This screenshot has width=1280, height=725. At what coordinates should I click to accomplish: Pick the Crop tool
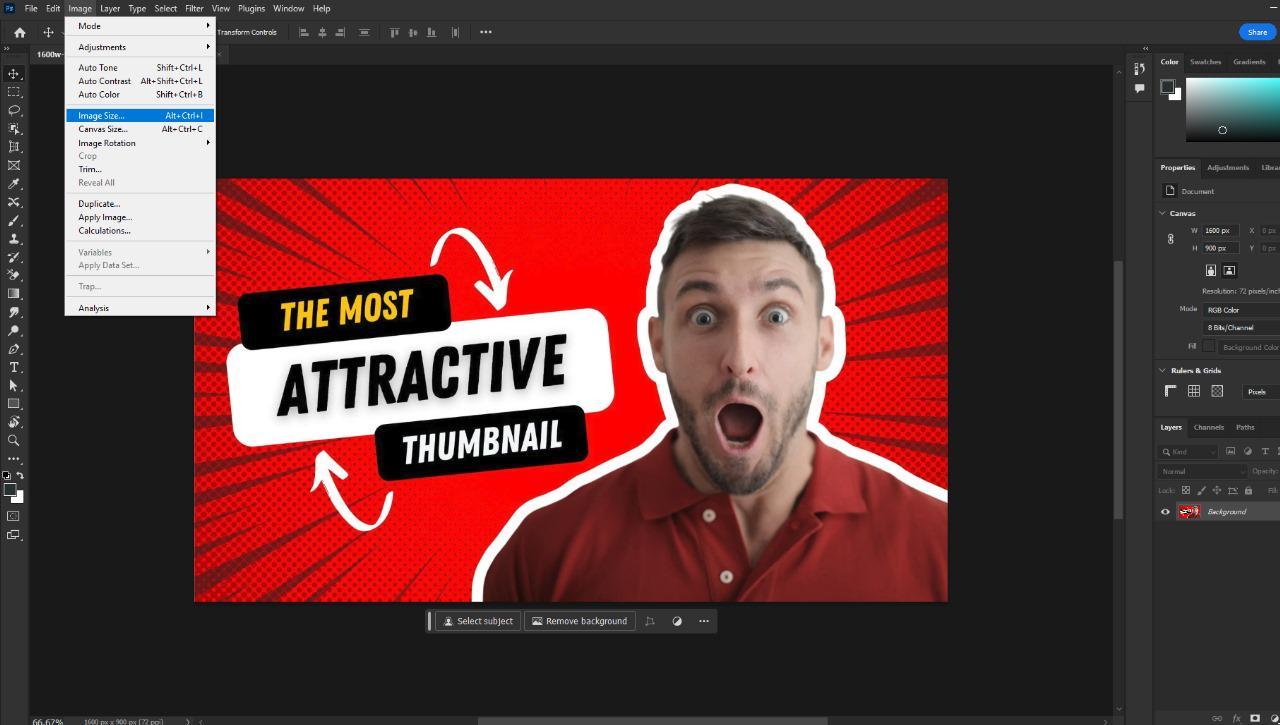(14, 147)
